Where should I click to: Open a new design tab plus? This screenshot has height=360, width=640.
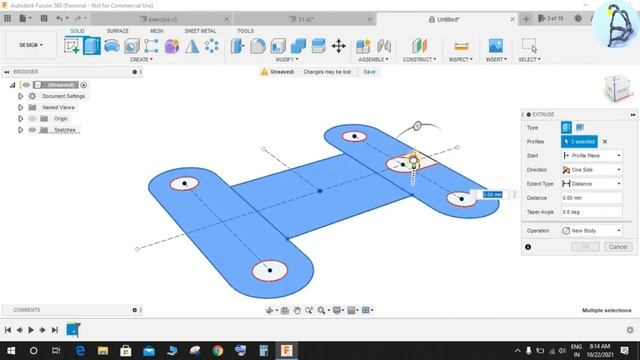(x=526, y=19)
